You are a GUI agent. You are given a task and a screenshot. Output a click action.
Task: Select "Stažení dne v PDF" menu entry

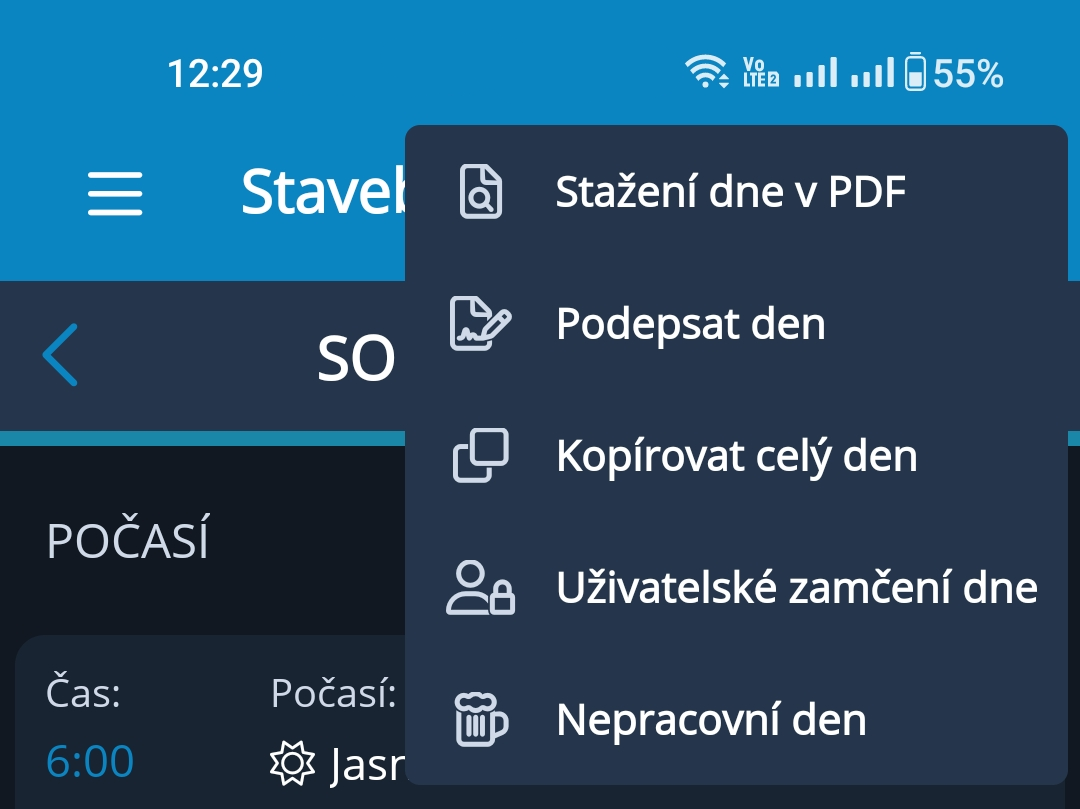click(x=736, y=191)
